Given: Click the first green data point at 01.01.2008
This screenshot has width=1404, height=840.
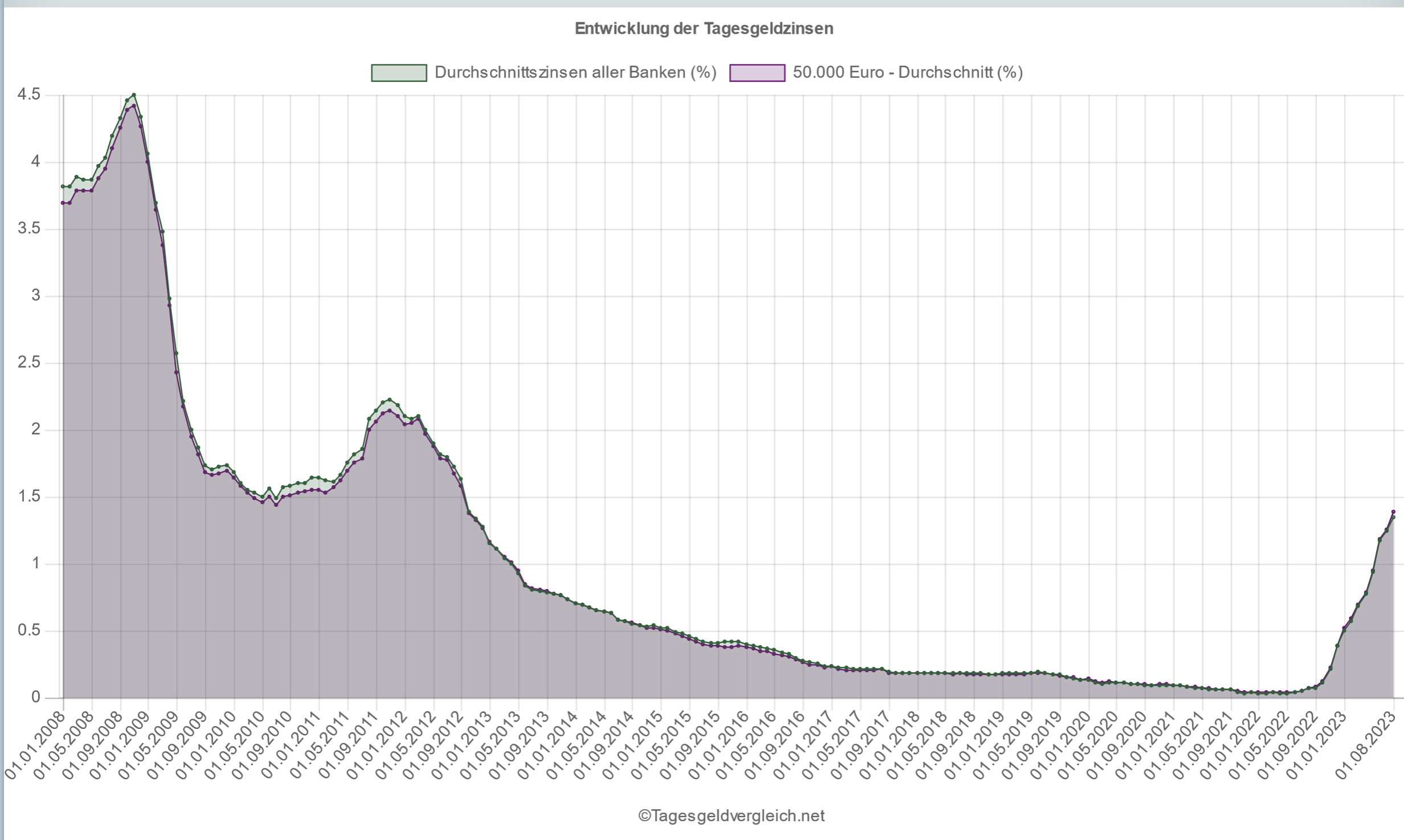Looking at the screenshot, I should [x=63, y=186].
